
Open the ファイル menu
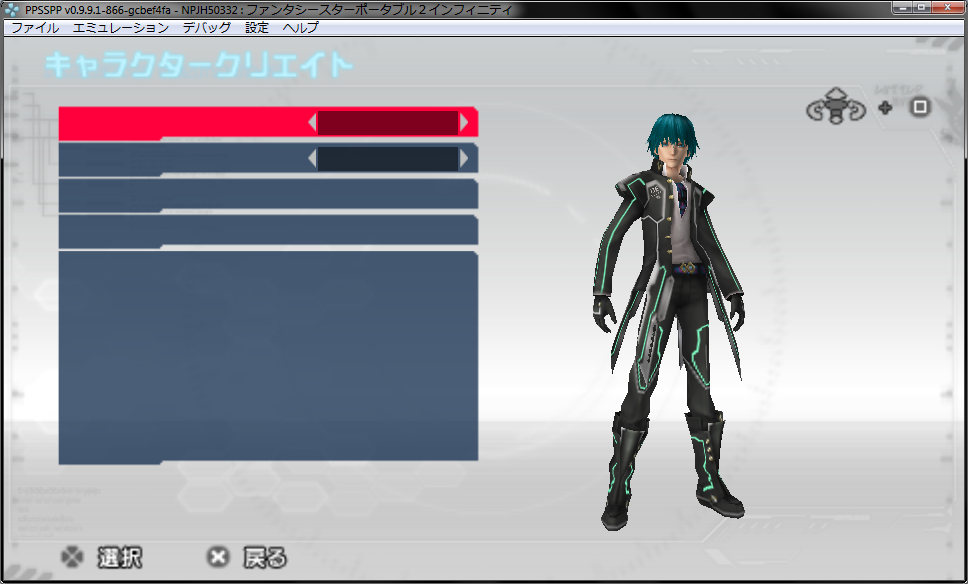35,28
